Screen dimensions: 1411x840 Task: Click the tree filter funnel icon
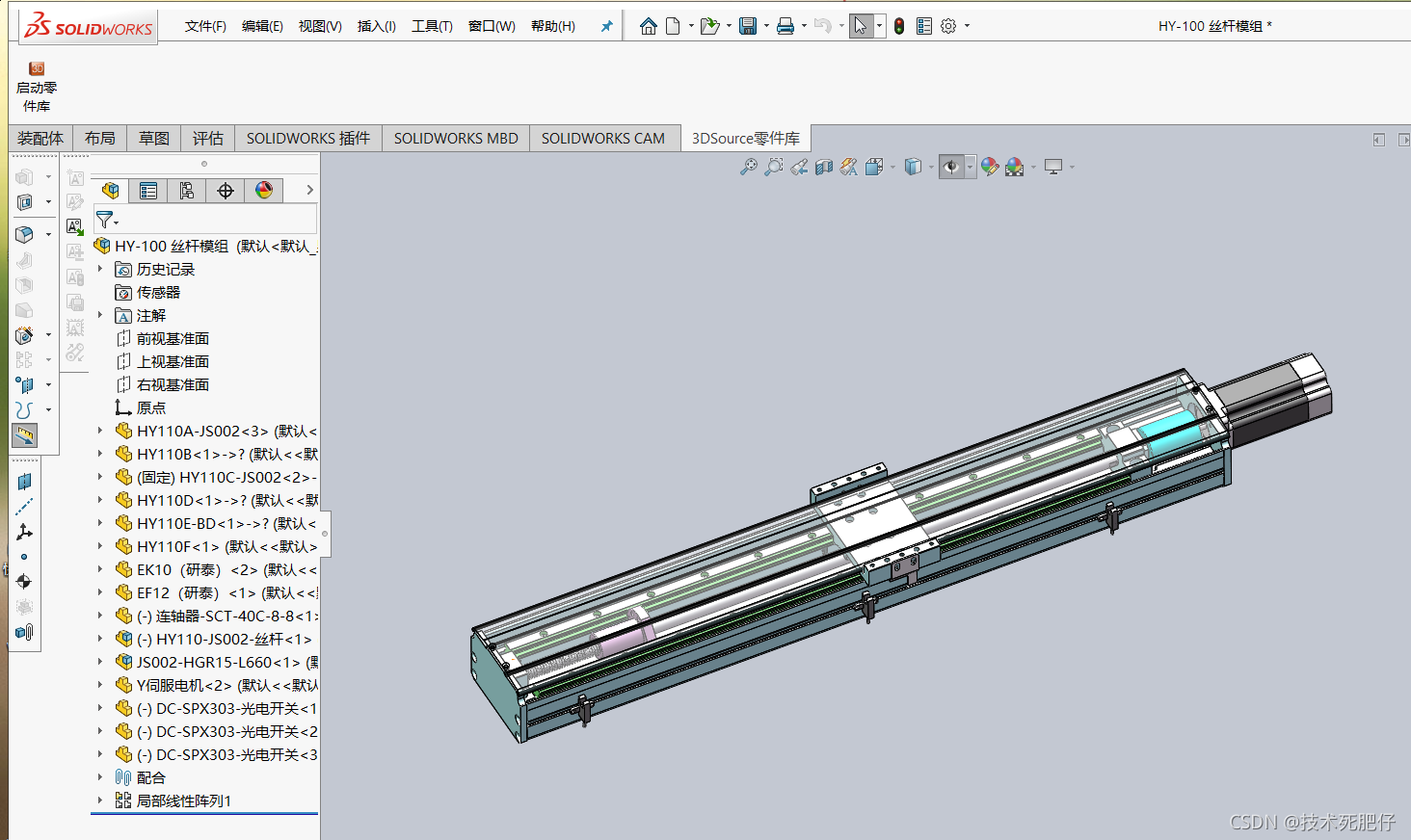coord(104,220)
